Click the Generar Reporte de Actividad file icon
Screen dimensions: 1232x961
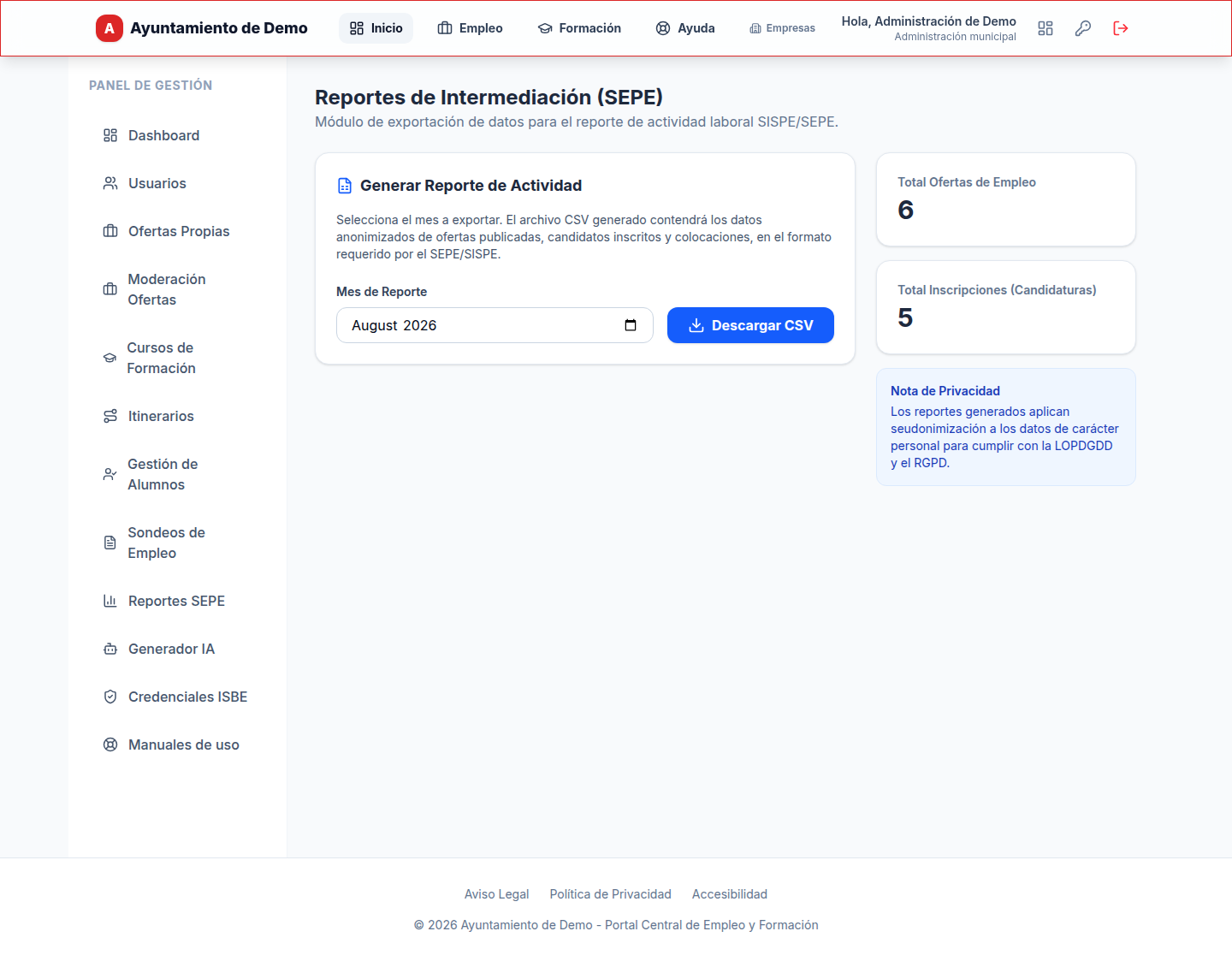345,186
